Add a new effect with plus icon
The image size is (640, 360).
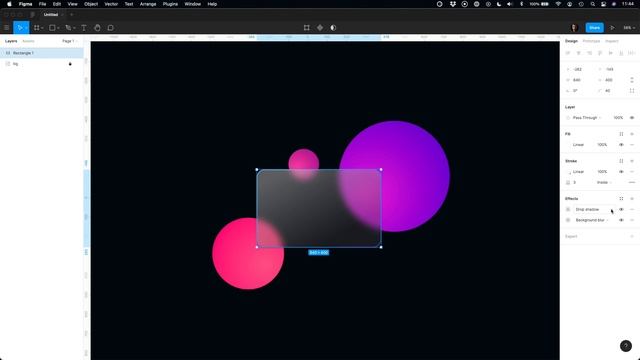tap(632, 198)
